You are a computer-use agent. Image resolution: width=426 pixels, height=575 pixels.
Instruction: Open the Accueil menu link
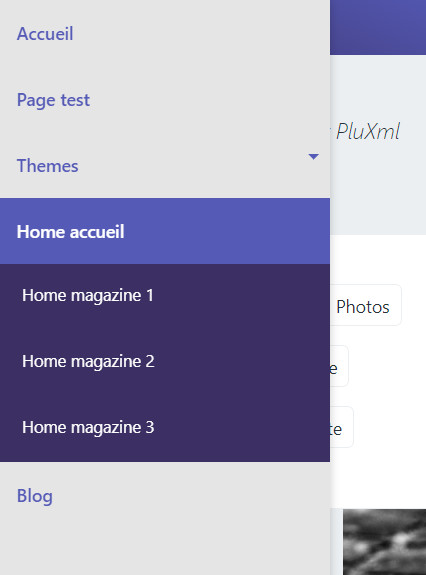pos(45,34)
